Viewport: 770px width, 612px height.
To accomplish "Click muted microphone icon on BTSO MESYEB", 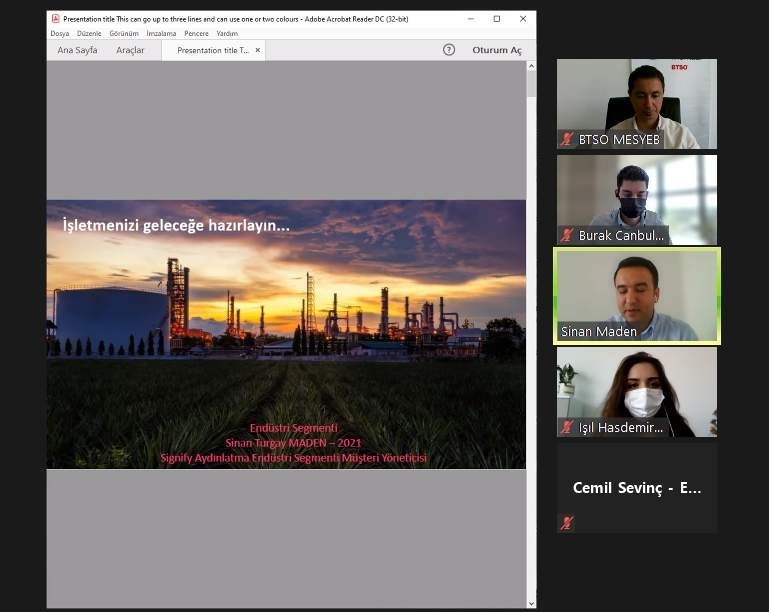I will (567, 139).
